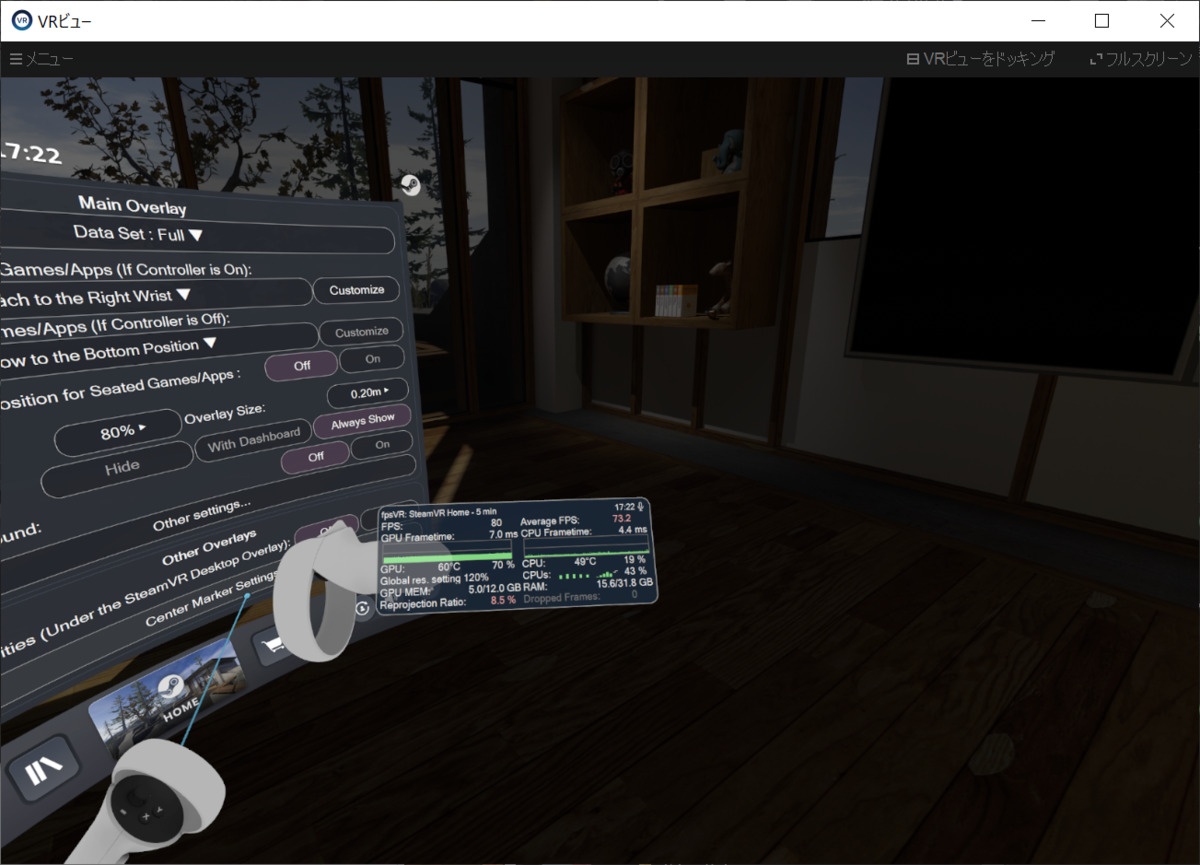Screen dimensions: 1200x865
Task: Switch to フルスクリーン mode
Action: (1142, 59)
